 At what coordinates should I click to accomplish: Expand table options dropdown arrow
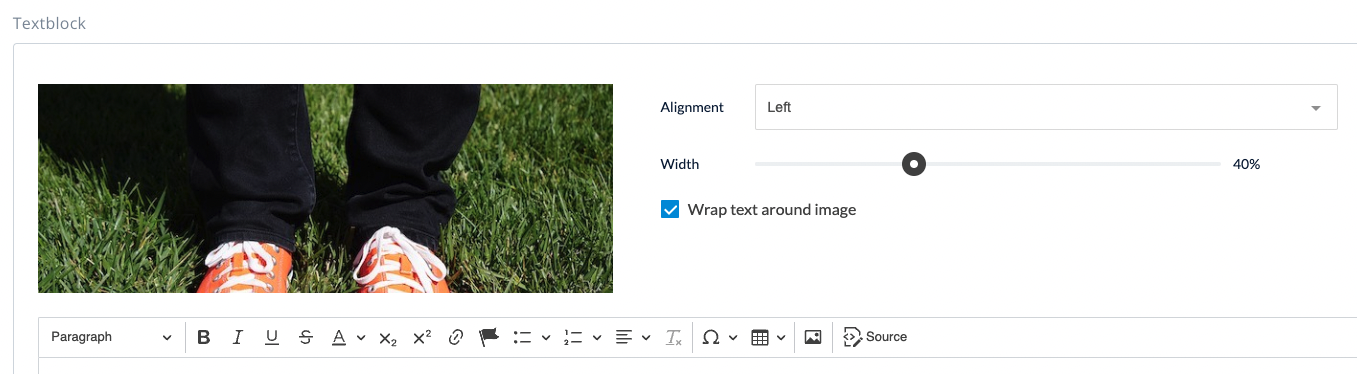pos(781,337)
